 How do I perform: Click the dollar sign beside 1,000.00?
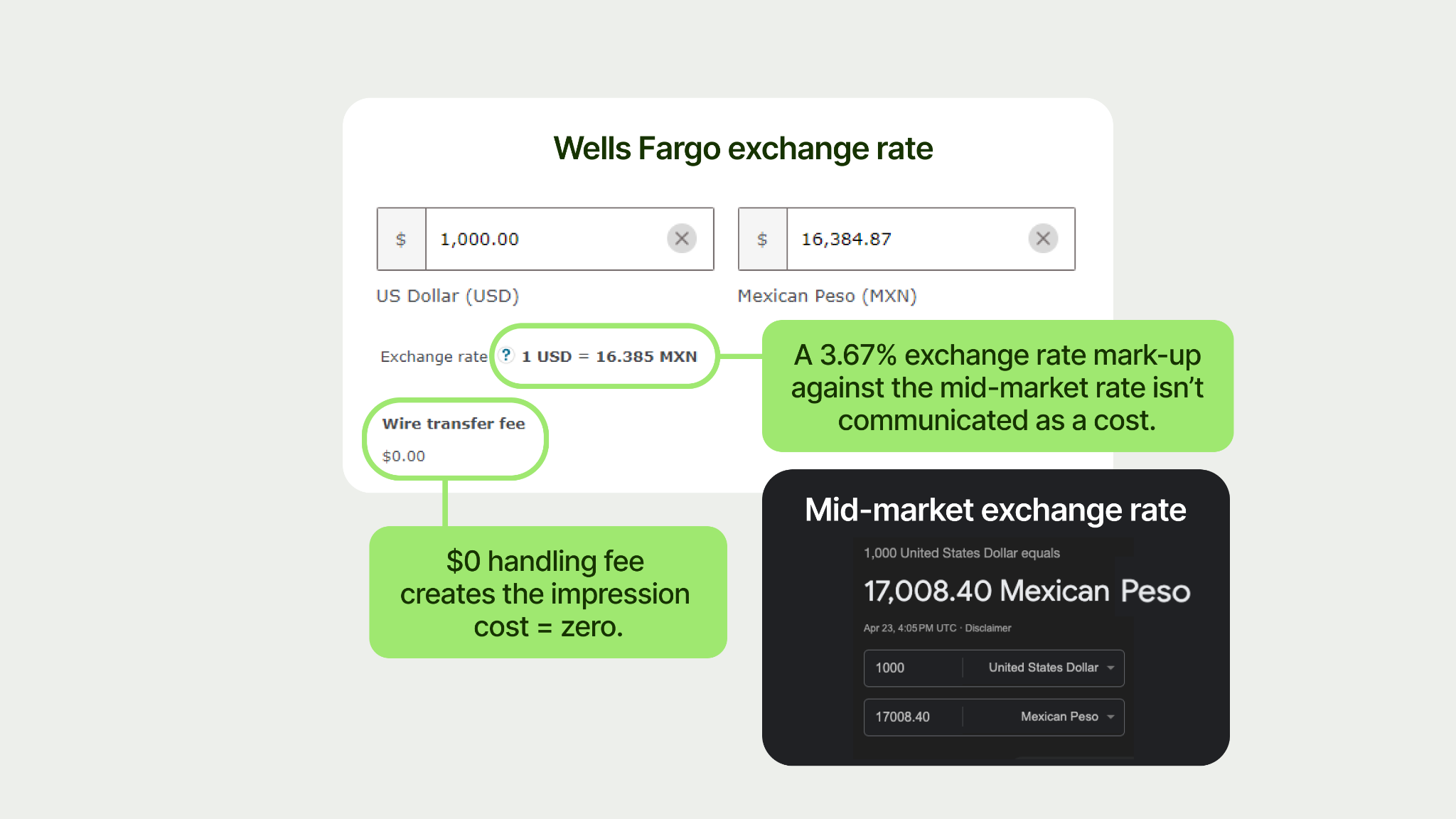pos(401,240)
